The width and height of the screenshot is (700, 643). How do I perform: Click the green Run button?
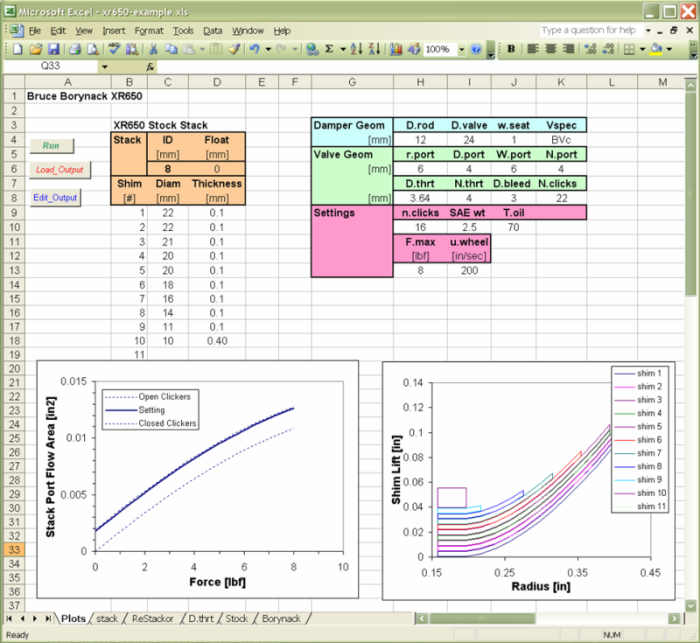click(51, 146)
